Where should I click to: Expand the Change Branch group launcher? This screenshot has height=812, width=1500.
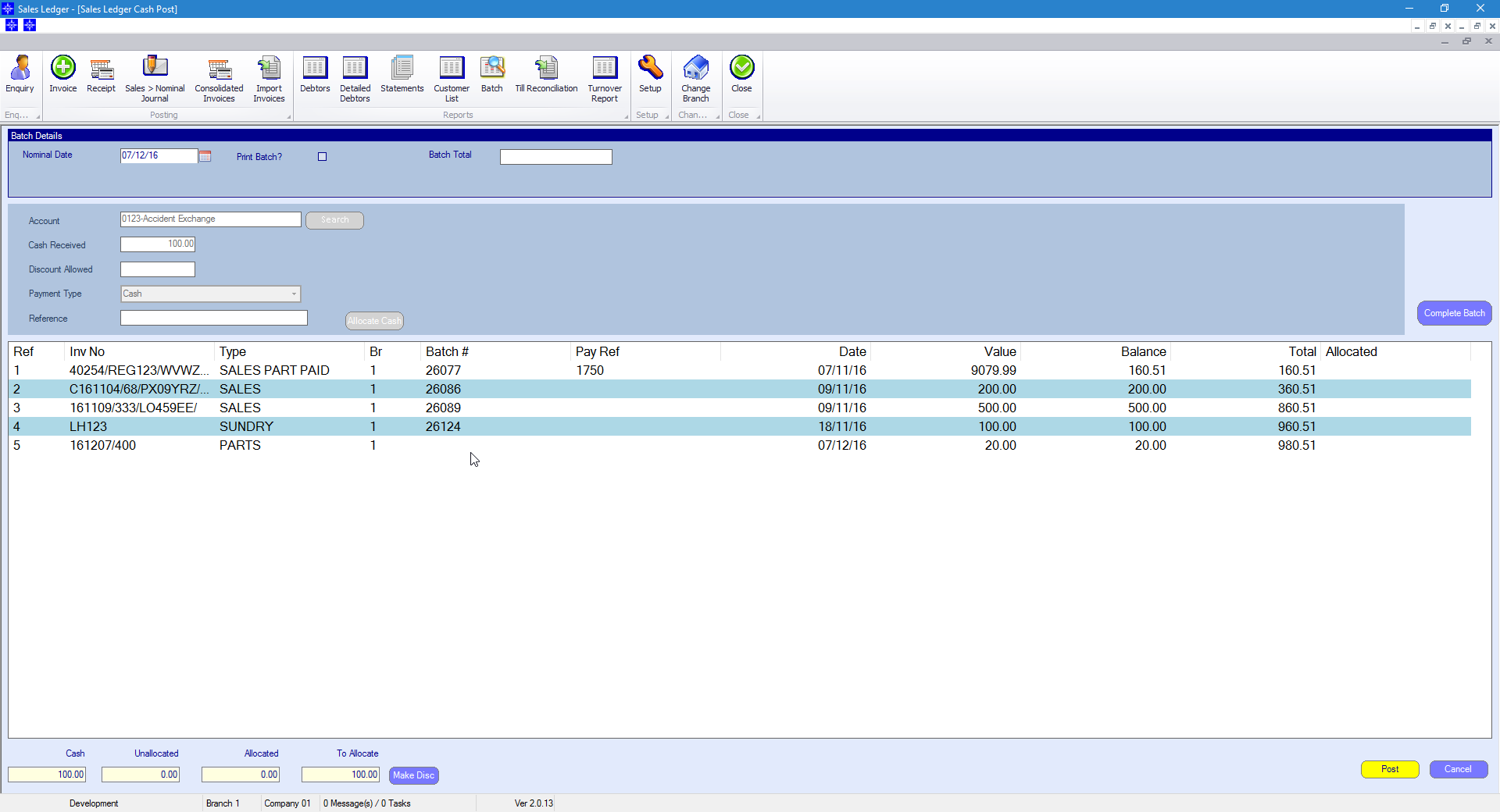coord(717,117)
